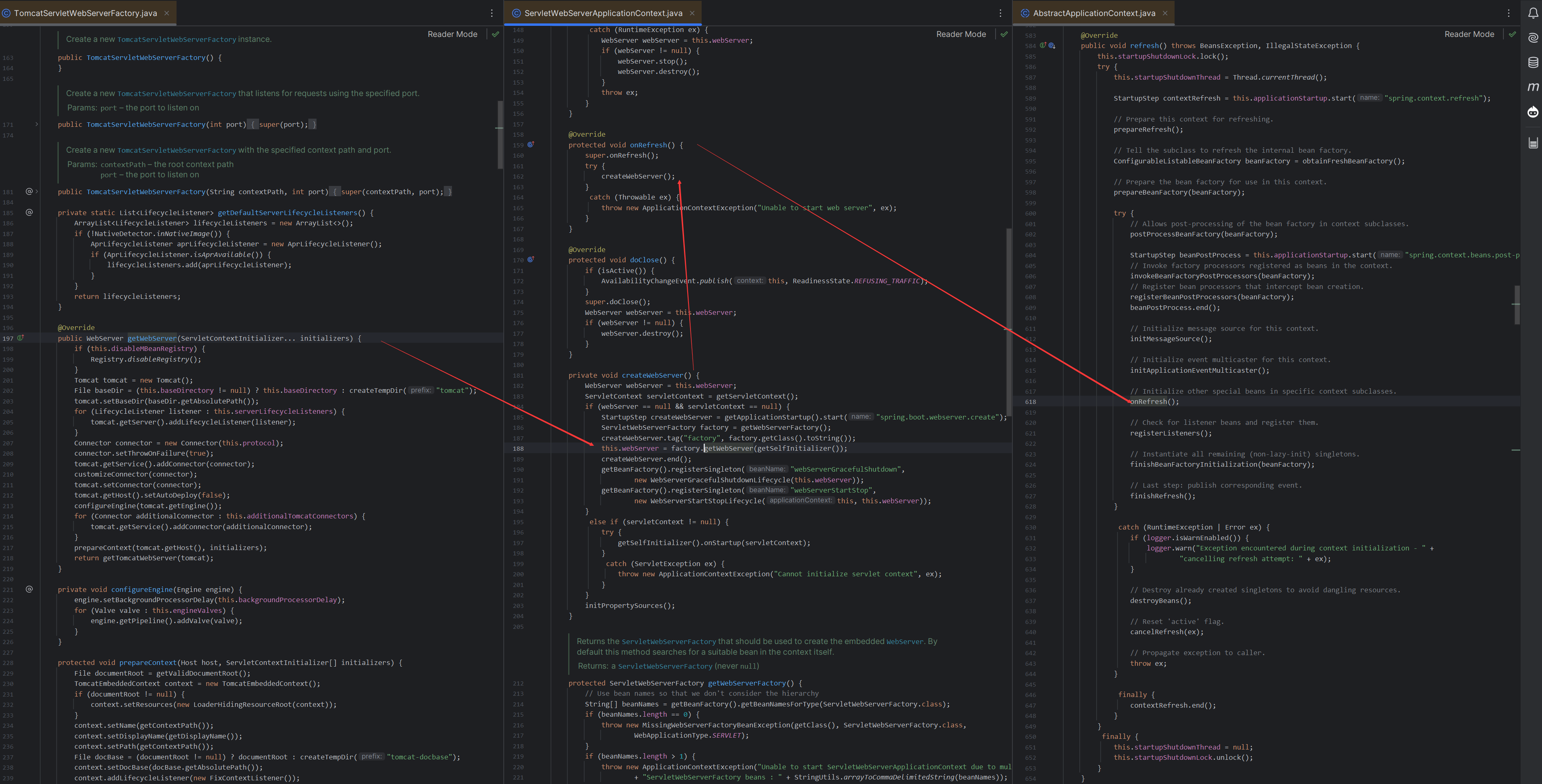Click highlighted getWebServer method name on line 197
Image resolution: width=1542 pixels, height=784 pixels.
[x=152, y=338]
